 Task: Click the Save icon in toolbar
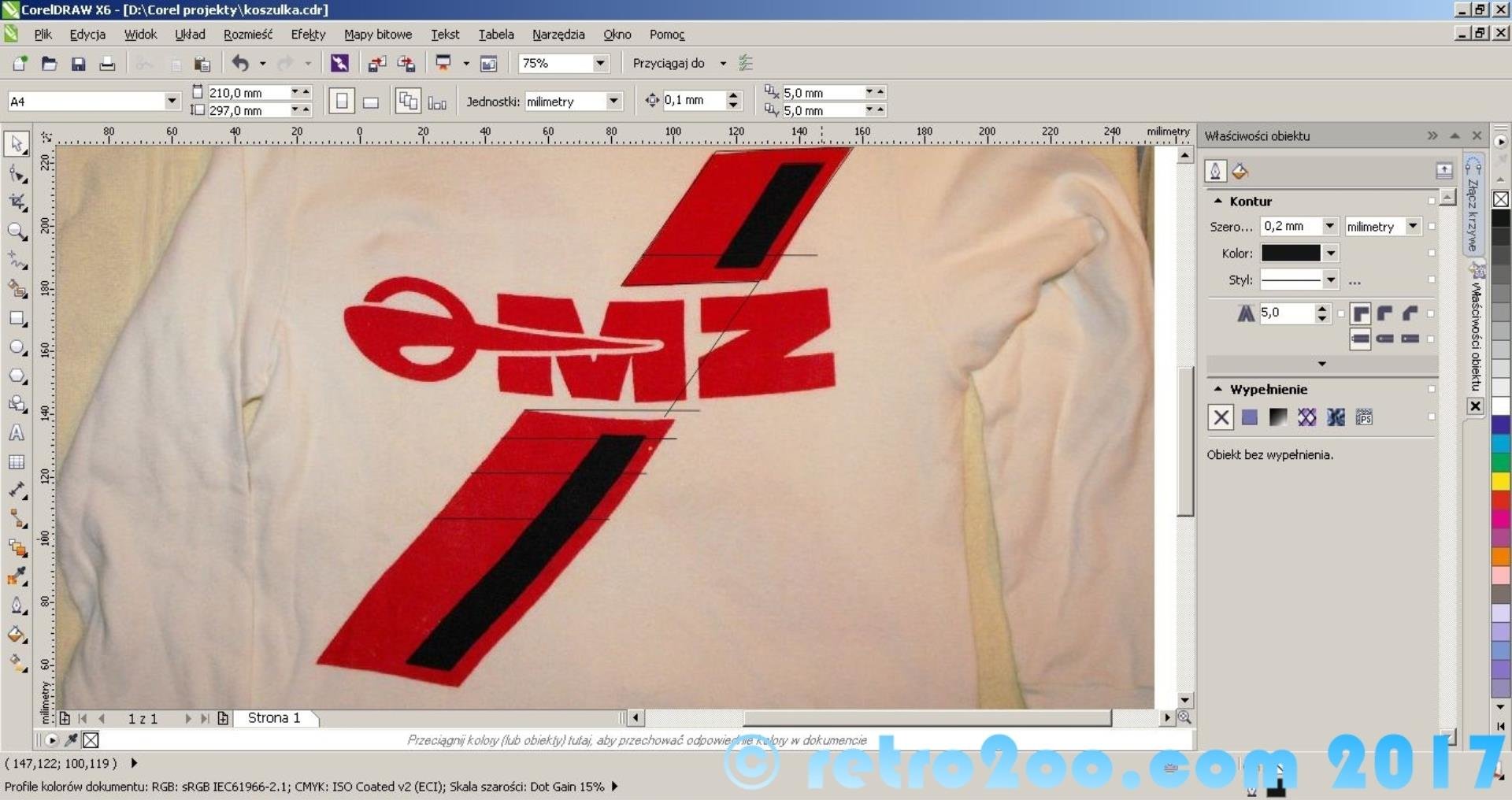pyautogui.click(x=78, y=64)
